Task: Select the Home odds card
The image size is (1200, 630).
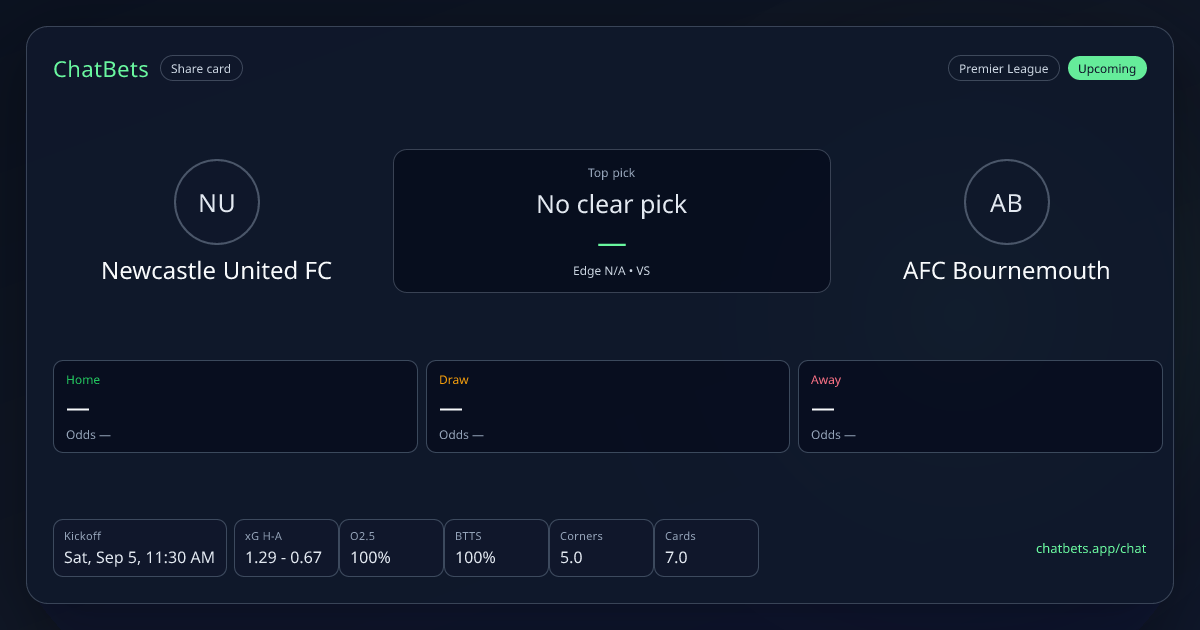Action: [235, 406]
